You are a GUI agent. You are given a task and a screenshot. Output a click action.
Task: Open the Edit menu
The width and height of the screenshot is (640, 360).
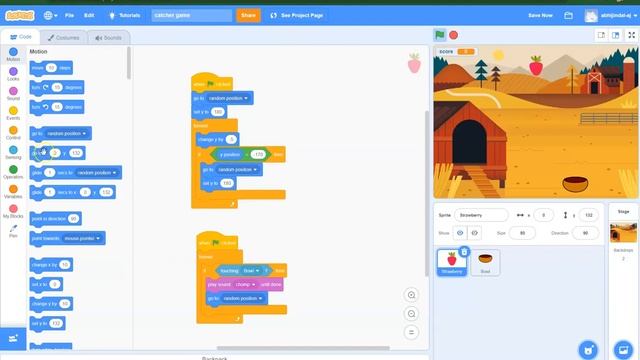click(x=89, y=16)
